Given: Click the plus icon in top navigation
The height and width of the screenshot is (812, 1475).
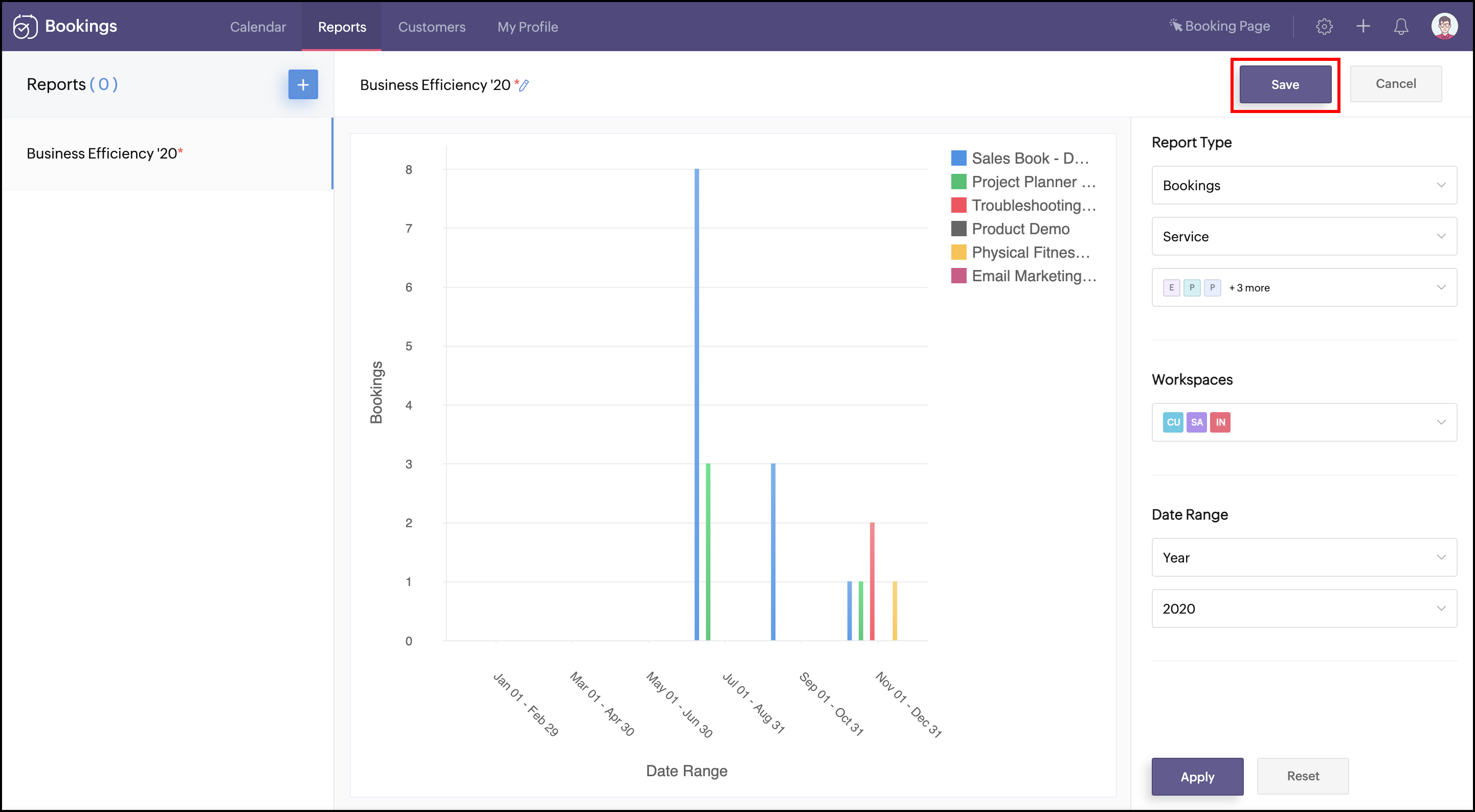Looking at the screenshot, I should [x=1363, y=27].
